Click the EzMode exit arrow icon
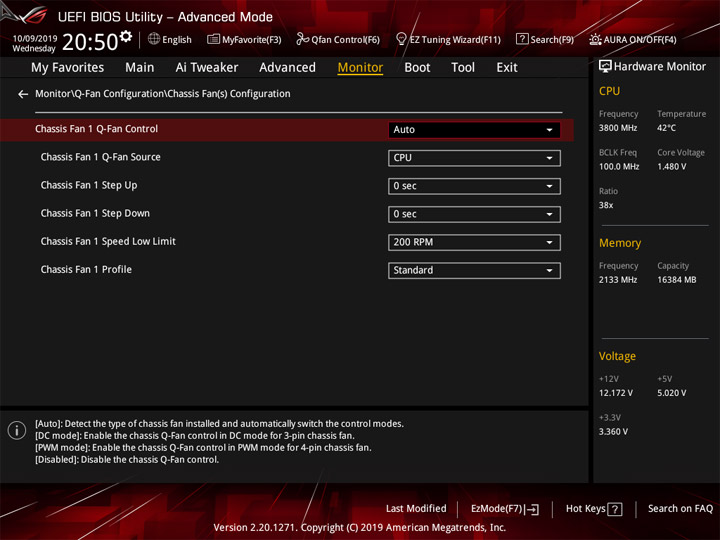 point(532,509)
